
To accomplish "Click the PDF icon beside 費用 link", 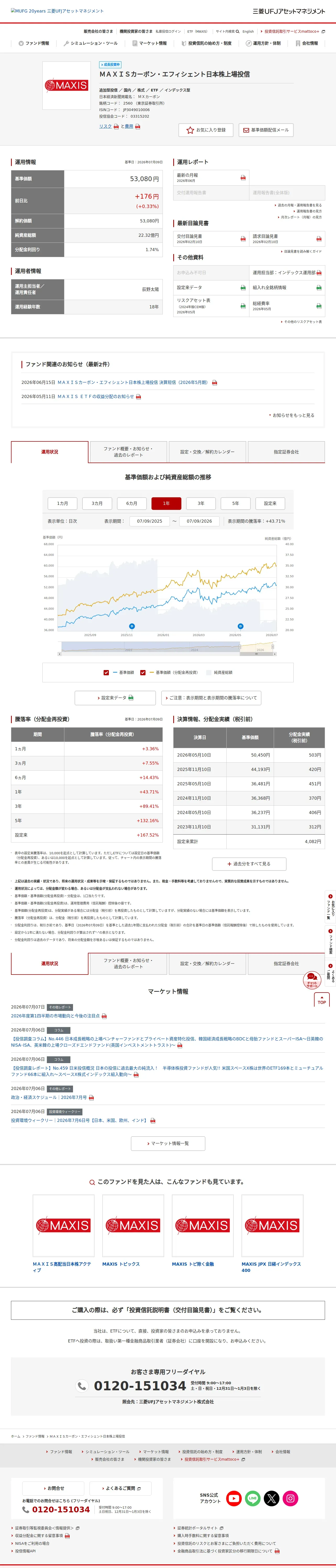I will [x=138, y=126].
